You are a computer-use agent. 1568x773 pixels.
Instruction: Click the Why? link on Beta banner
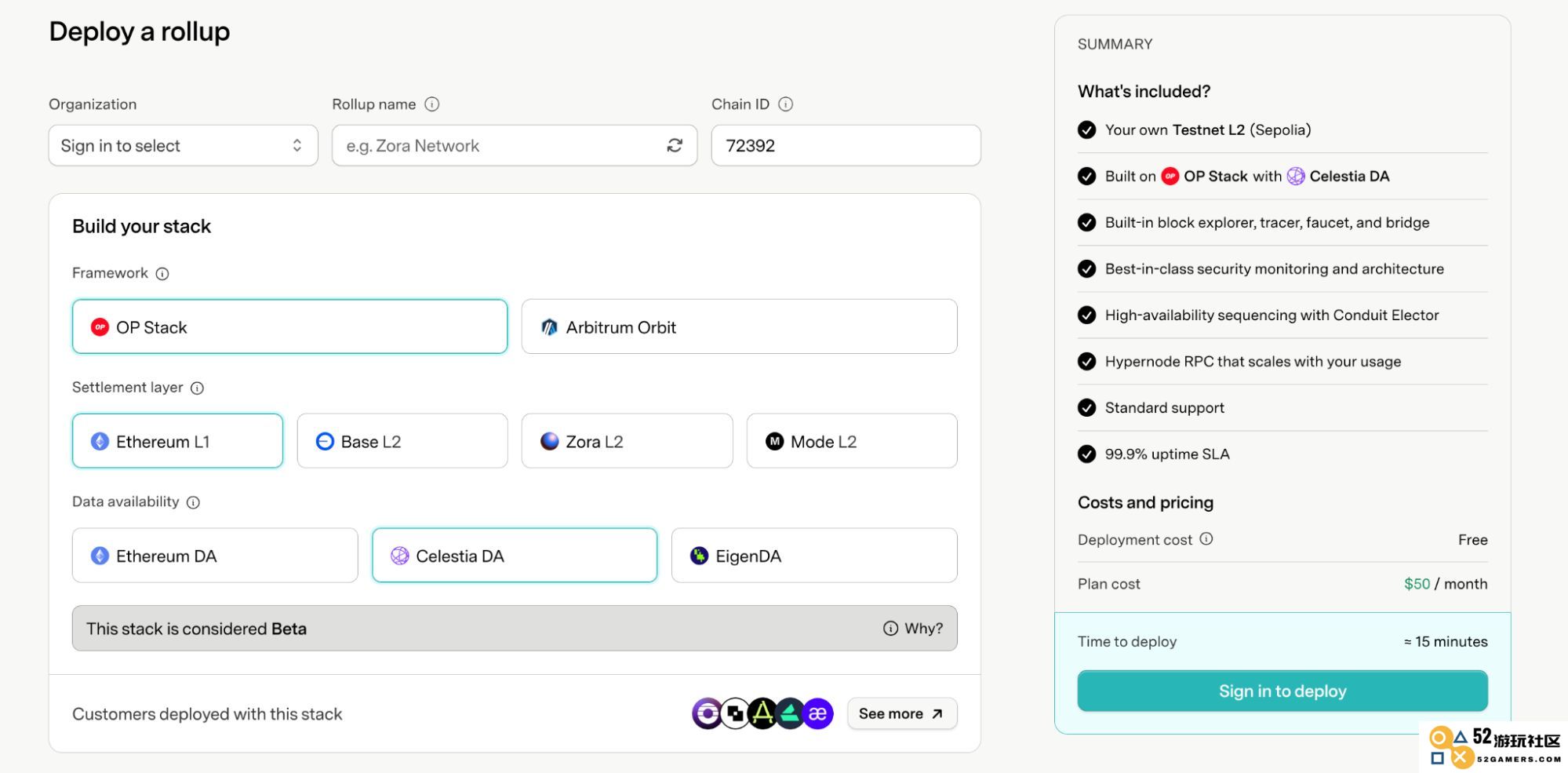(913, 629)
